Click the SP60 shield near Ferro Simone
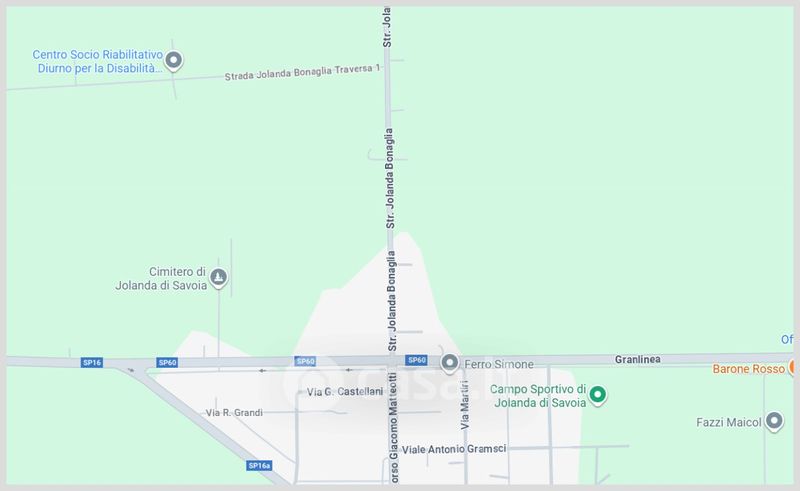 coord(416,360)
